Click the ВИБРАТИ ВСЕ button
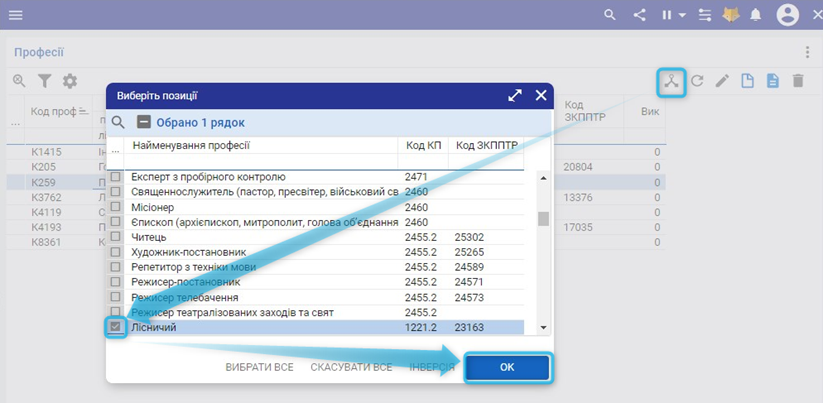The height and width of the screenshot is (403, 823). pyautogui.click(x=260, y=367)
